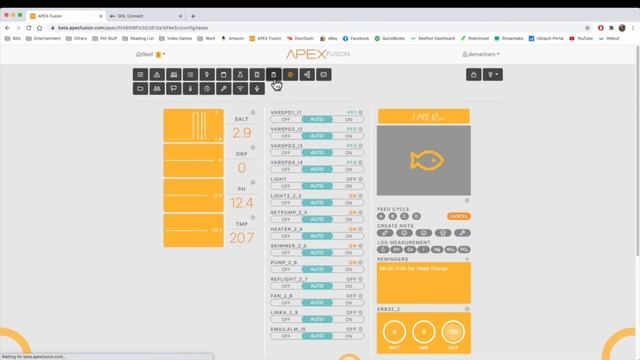This screenshot has height=360, width=640.
Task: Open the list view toolbar icon
Action: [140, 75]
